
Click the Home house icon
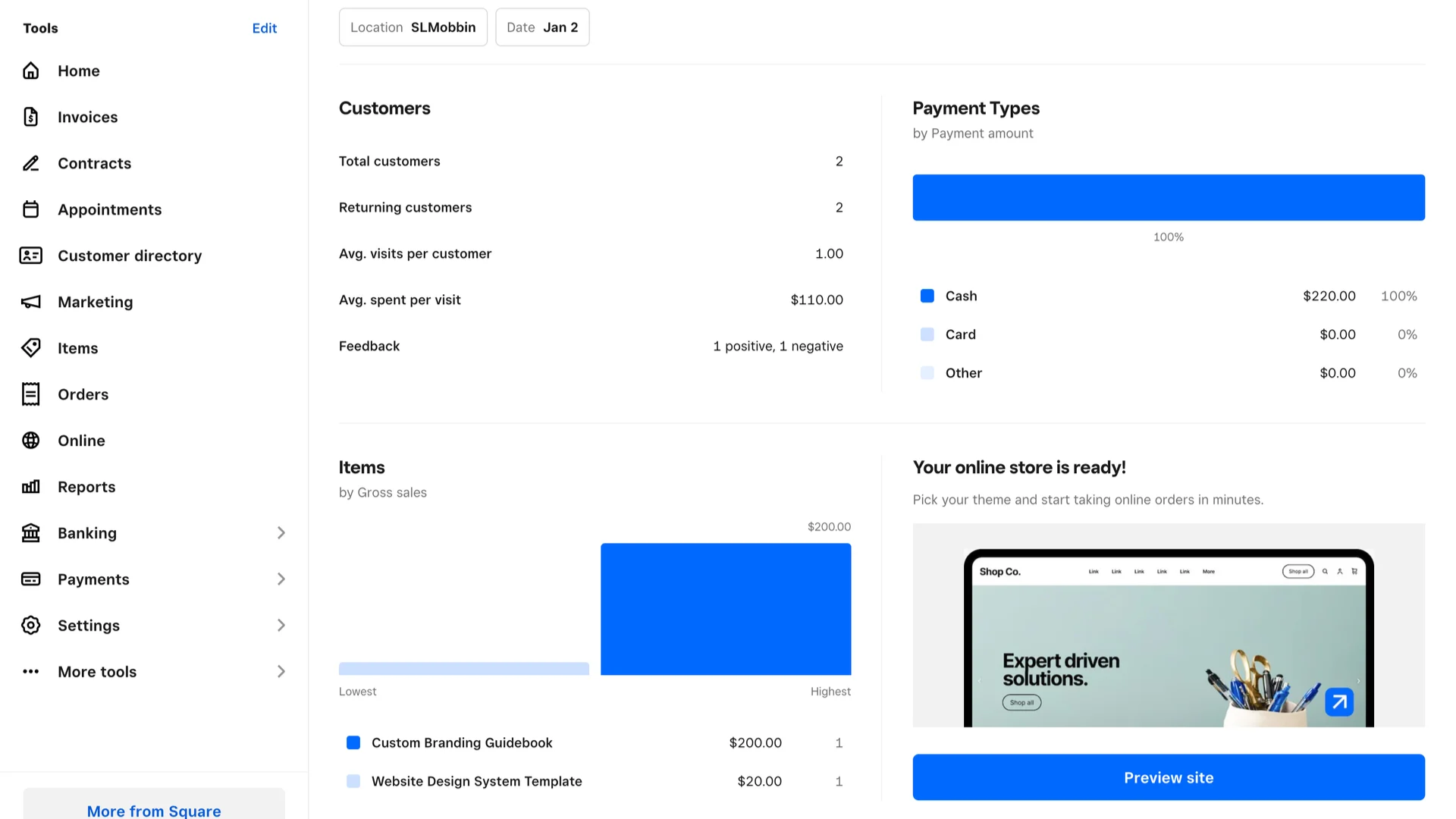[x=30, y=71]
